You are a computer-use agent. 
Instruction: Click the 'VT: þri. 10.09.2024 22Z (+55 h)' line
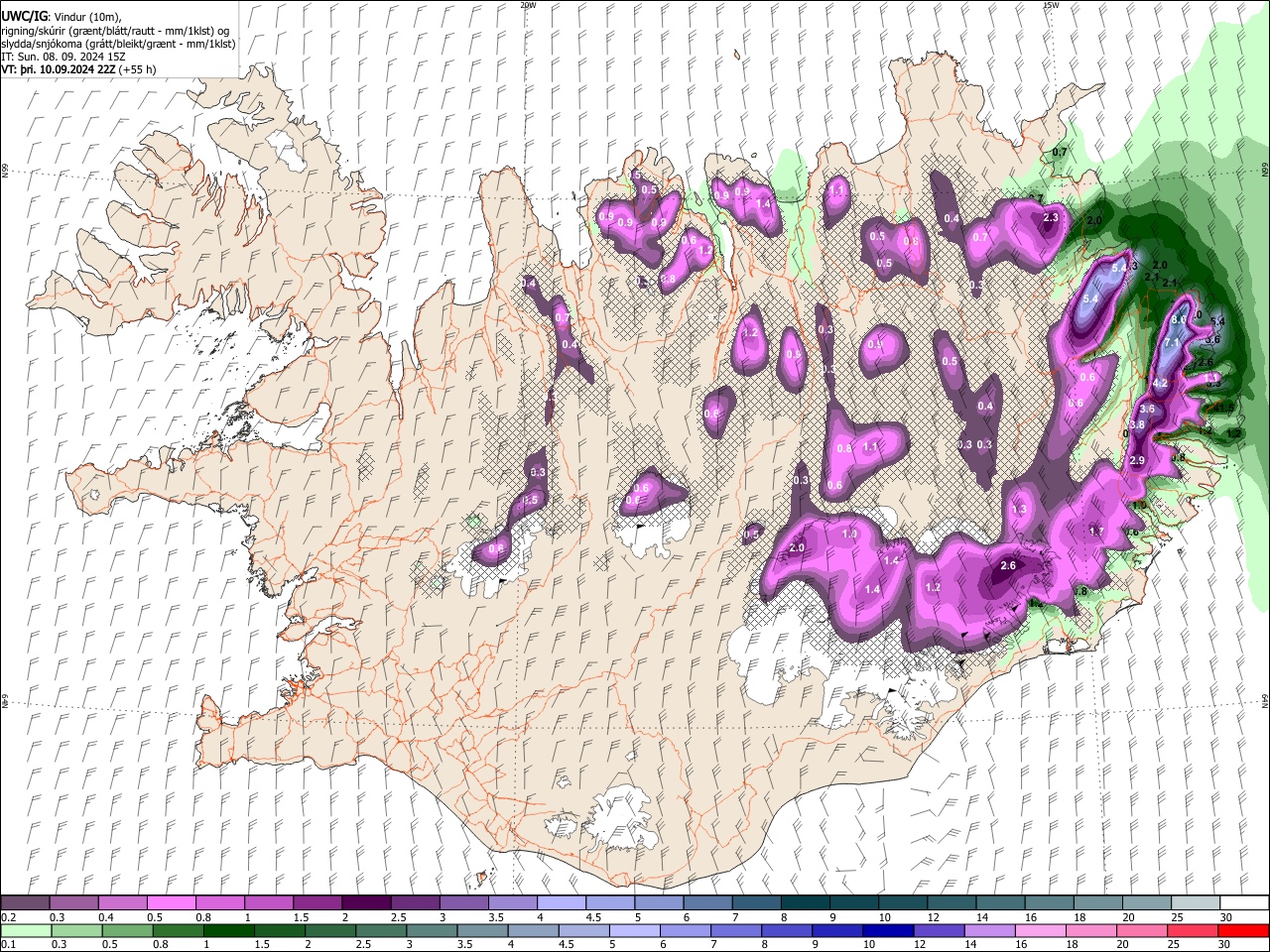click(78, 69)
